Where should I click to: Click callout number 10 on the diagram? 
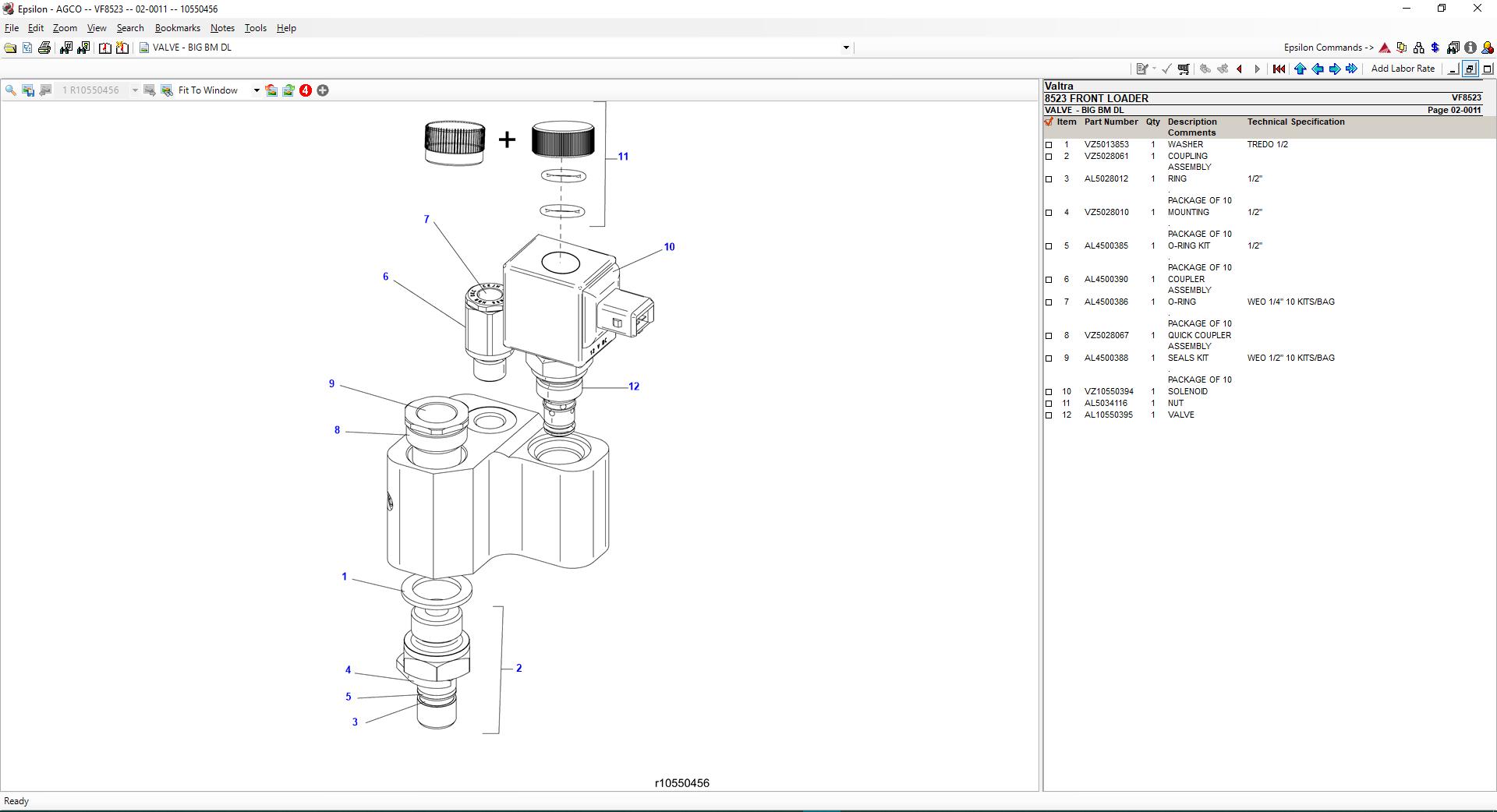[x=669, y=247]
